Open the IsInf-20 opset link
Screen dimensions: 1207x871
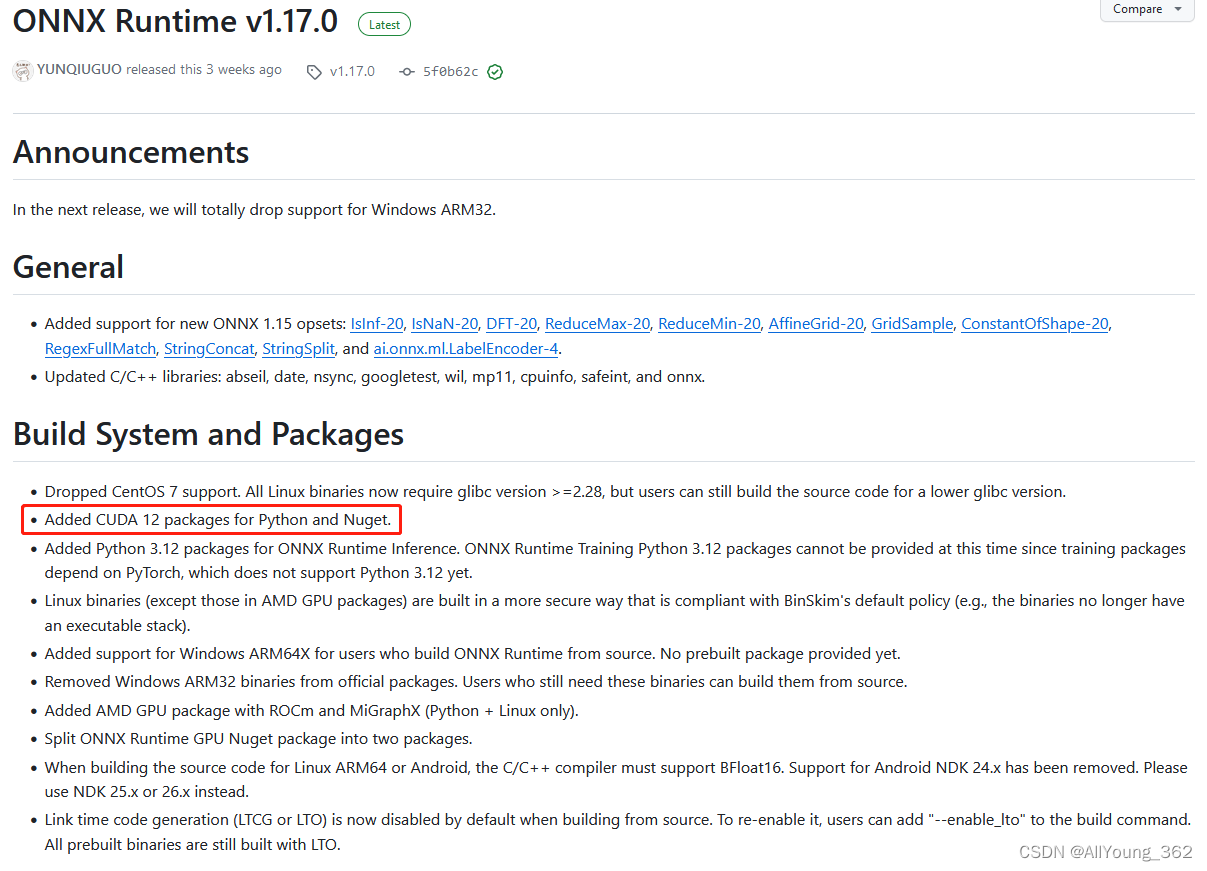click(x=376, y=323)
